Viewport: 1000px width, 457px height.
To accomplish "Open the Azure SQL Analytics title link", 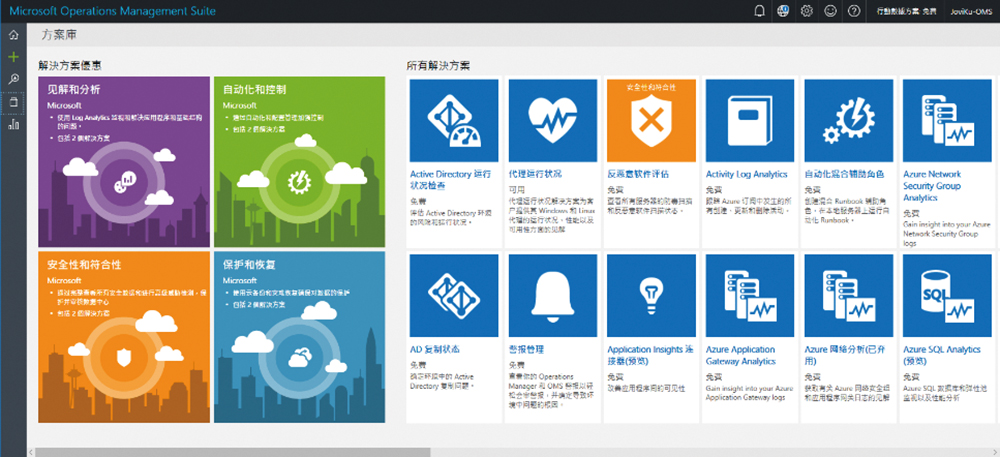I will click(942, 355).
